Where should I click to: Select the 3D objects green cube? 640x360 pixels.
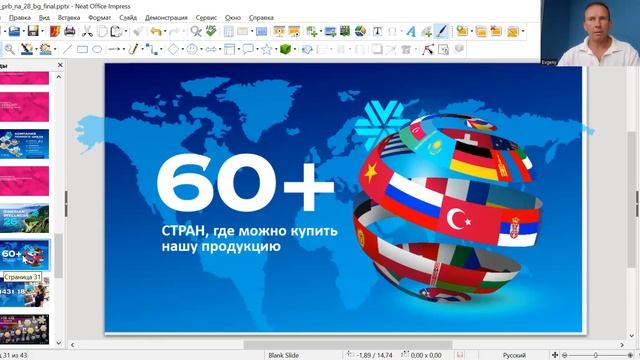[x=285, y=49]
